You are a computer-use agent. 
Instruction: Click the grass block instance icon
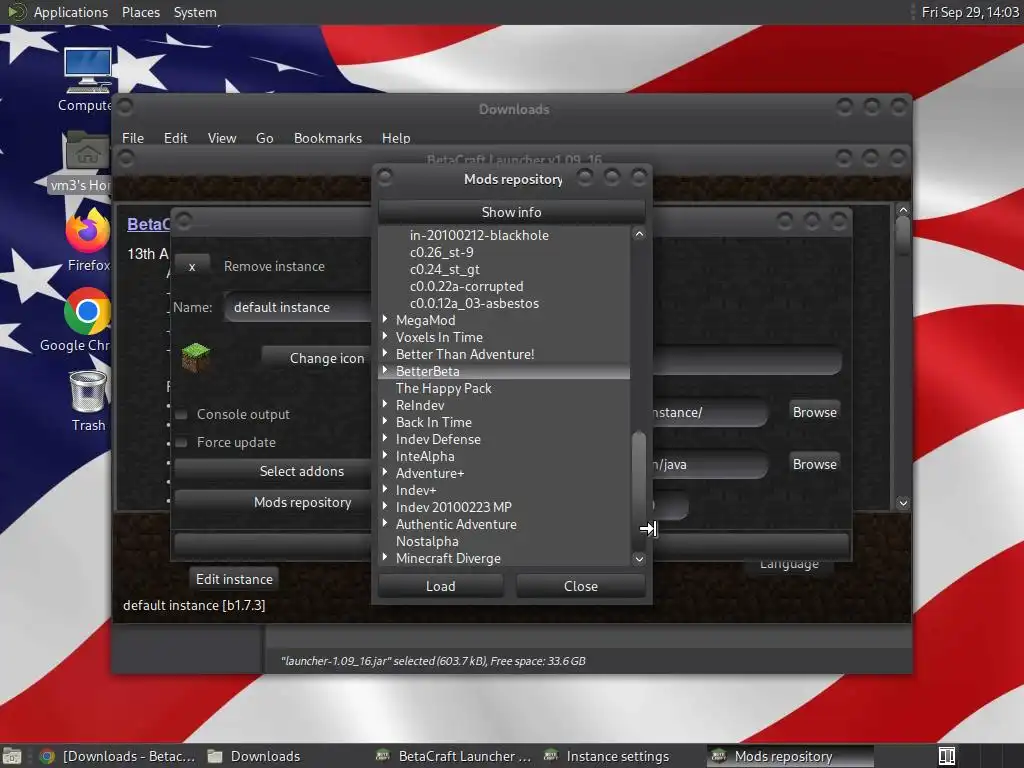tap(195, 357)
